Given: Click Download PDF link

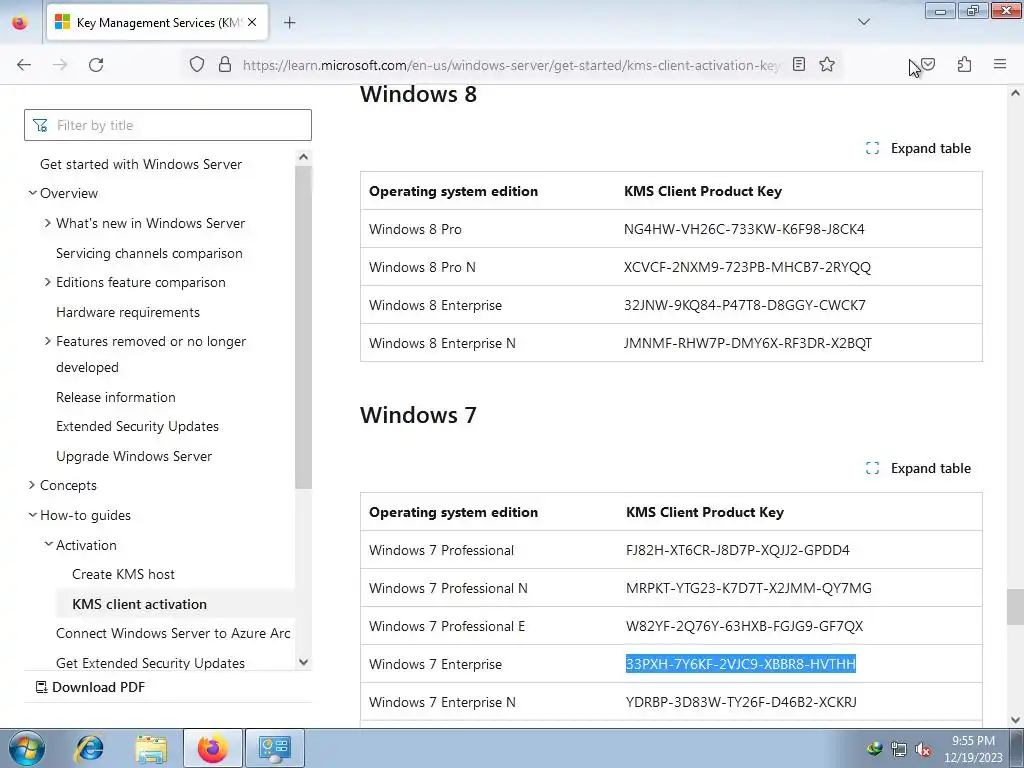Looking at the screenshot, I should click(x=90, y=687).
